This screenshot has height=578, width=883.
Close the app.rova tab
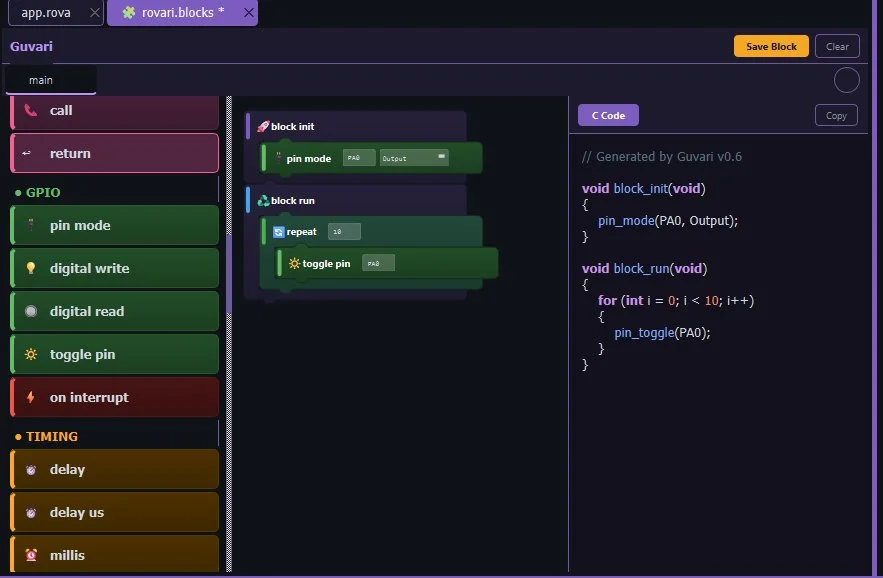(x=95, y=12)
